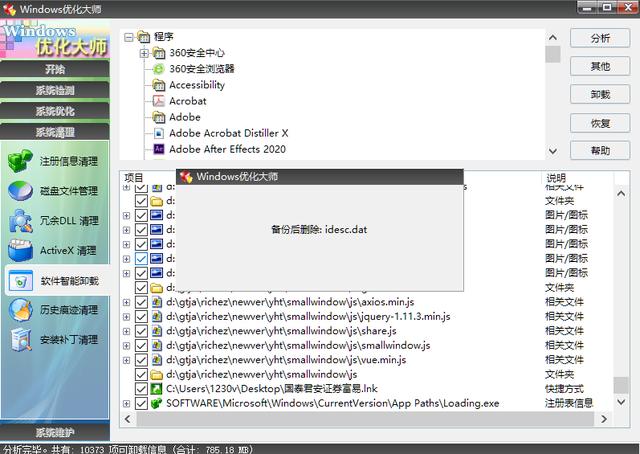Screen dimensions: 640x454
Task: Uncheck smallwindow.js checkbox
Action: click(x=141, y=345)
